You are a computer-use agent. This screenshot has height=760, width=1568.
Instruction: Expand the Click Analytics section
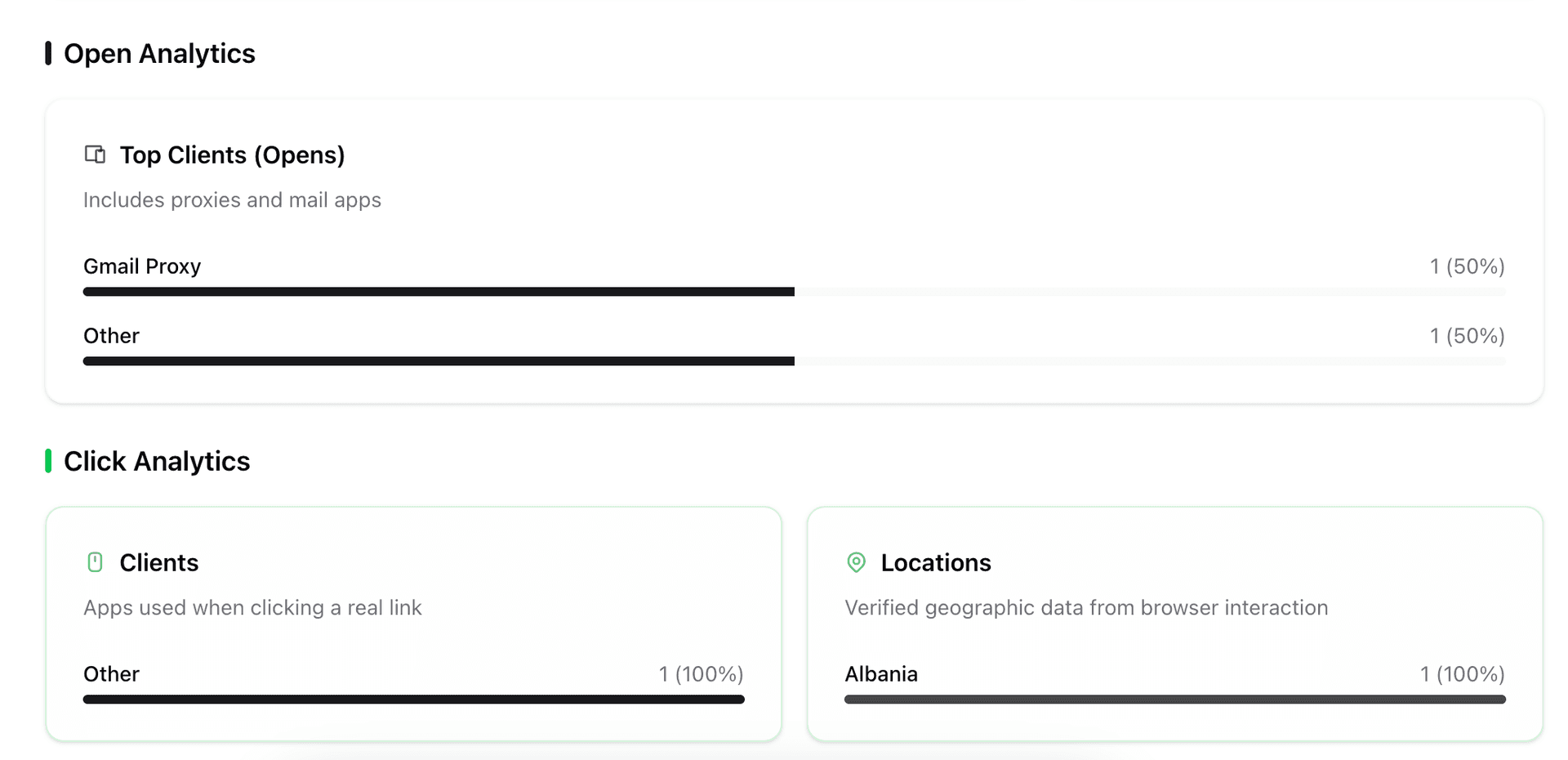click(x=158, y=461)
